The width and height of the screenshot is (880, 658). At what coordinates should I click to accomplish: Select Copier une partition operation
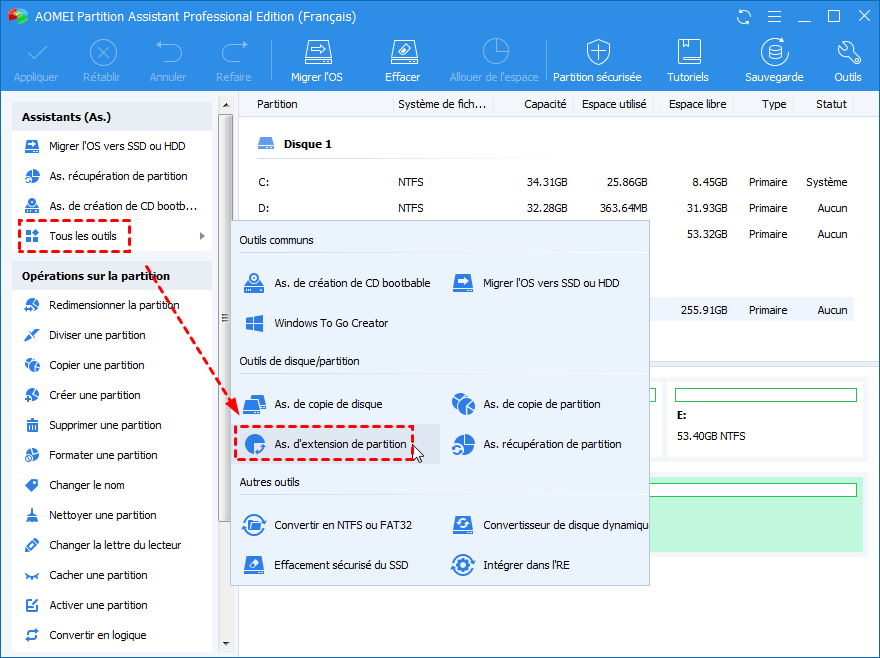click(112, 365)
